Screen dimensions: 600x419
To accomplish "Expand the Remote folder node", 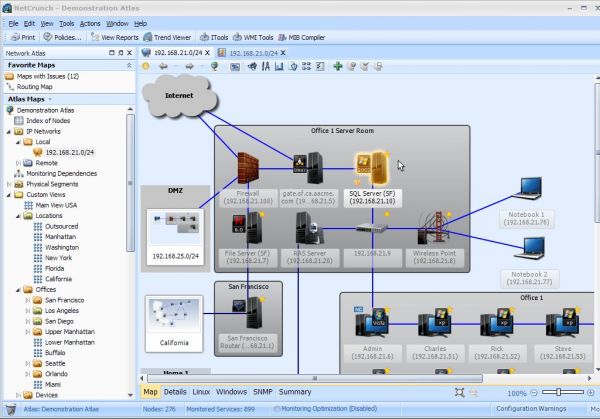I will [x=18, y=163].
